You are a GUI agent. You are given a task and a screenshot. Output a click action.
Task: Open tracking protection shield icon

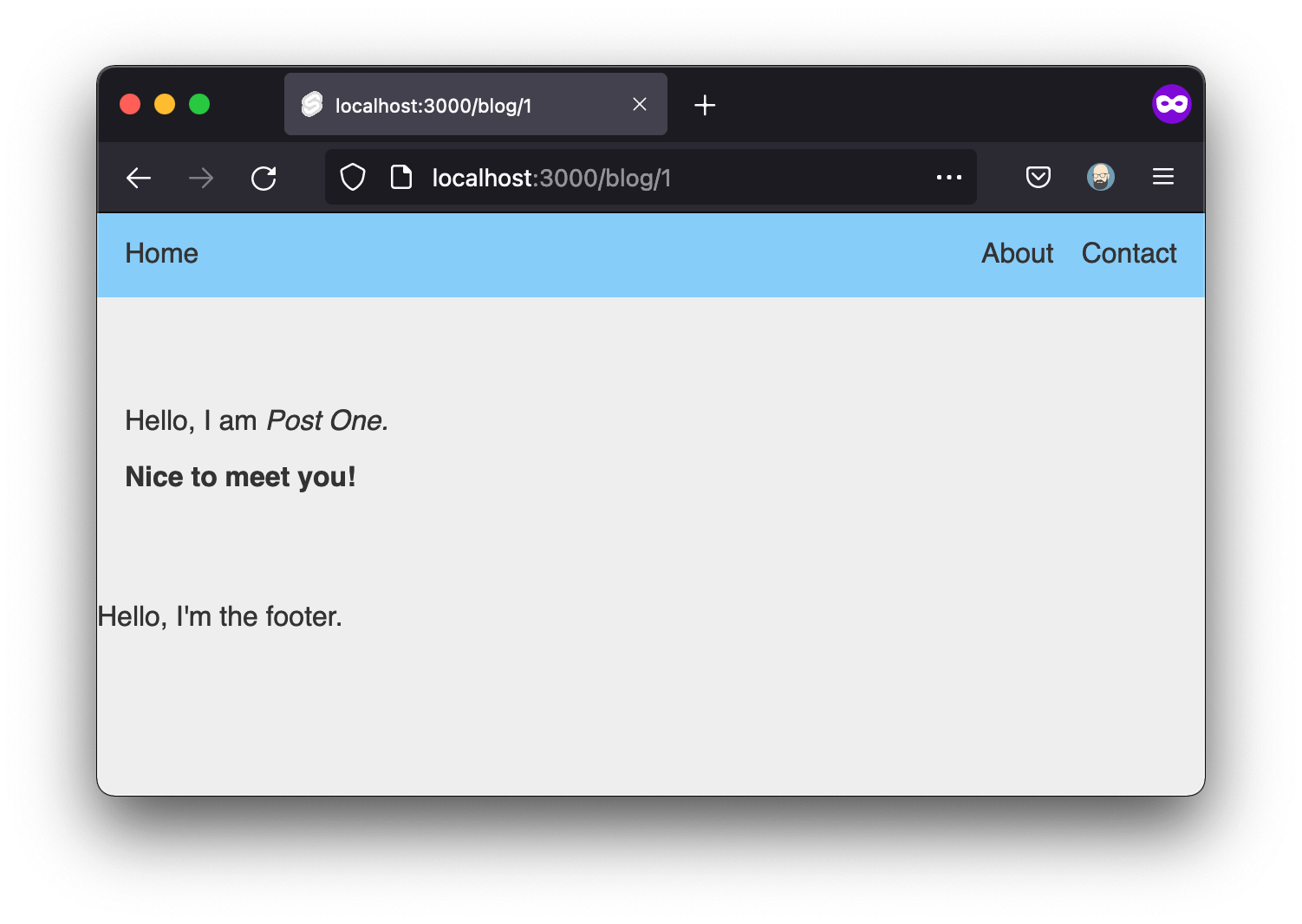pyautogui.click(x=353, y=178)
